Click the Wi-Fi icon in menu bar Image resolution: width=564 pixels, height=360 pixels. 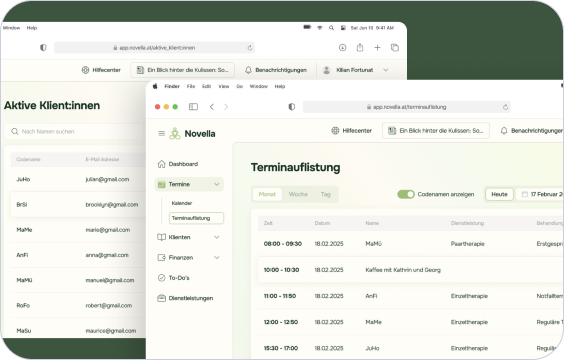319,28
